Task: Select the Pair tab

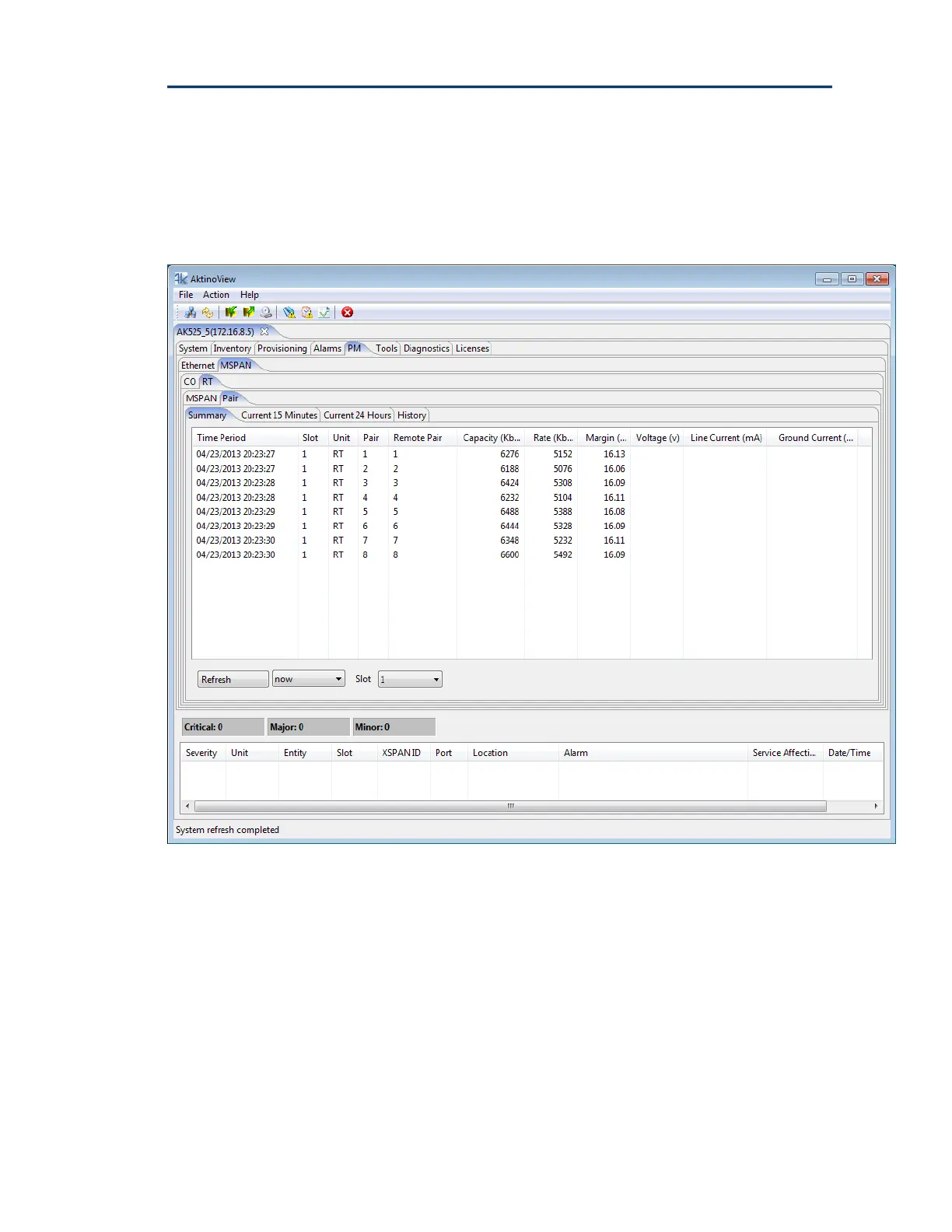Action: (230, 398)
